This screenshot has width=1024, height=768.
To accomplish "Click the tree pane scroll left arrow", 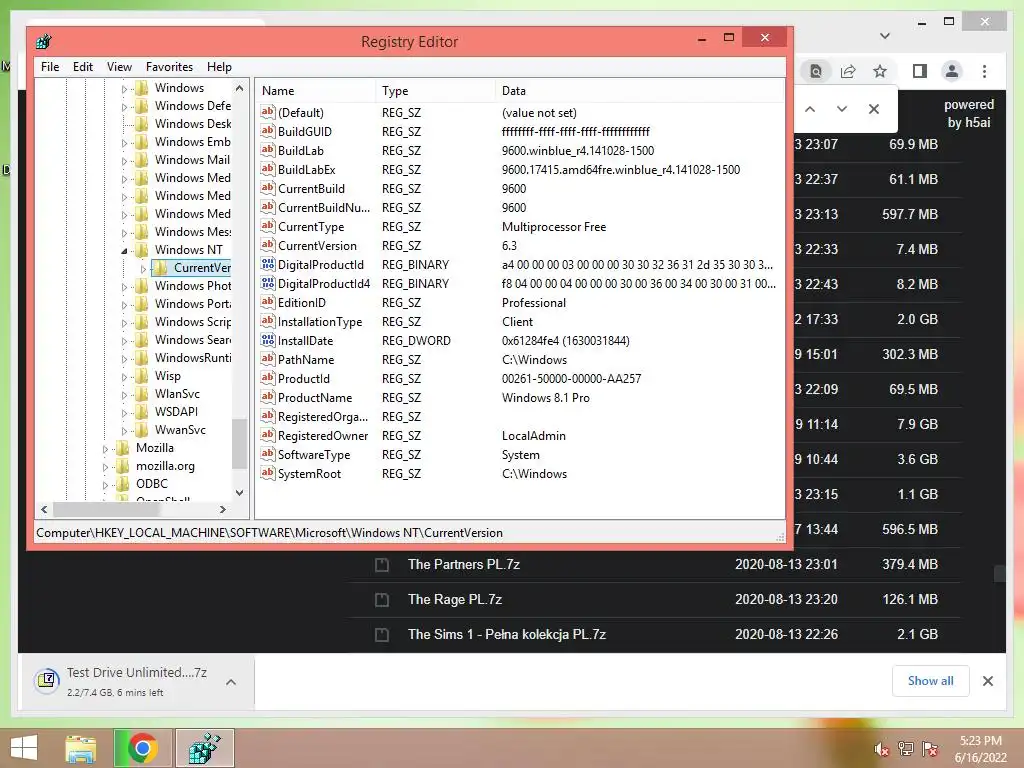I will (x=44, y=509).
